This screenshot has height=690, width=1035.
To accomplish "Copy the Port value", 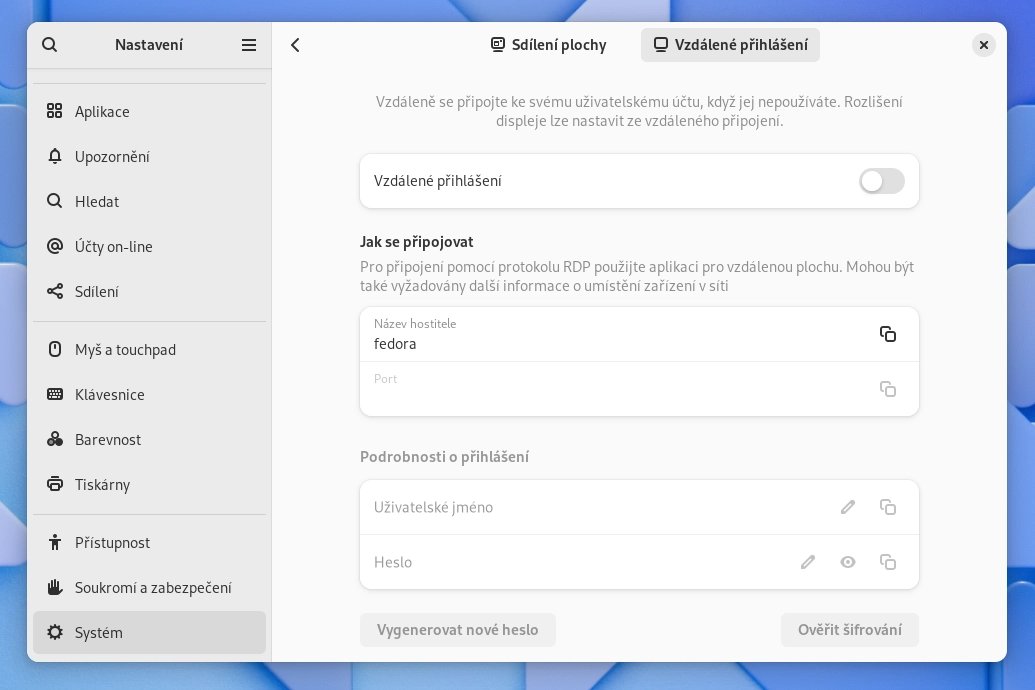I will pos(888,389).
